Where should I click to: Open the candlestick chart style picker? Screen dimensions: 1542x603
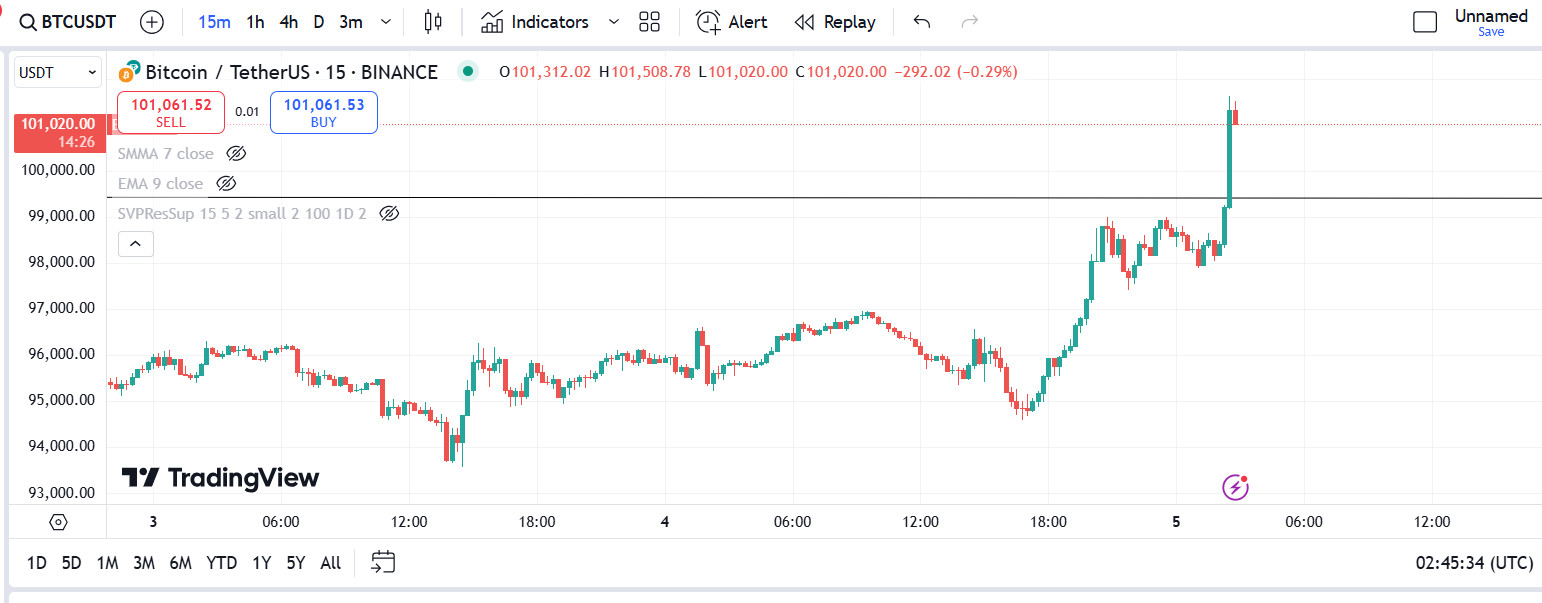tap(433, 22)
